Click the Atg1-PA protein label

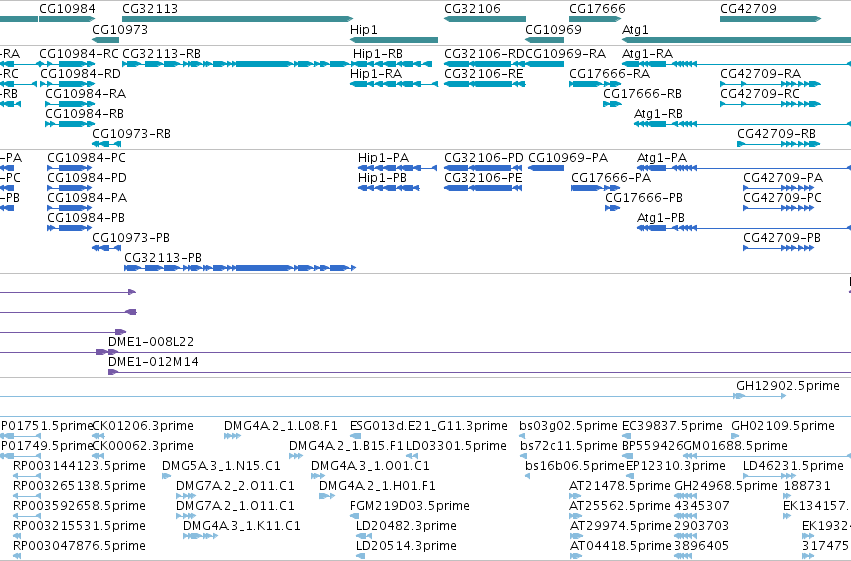(x=662, y=158)
